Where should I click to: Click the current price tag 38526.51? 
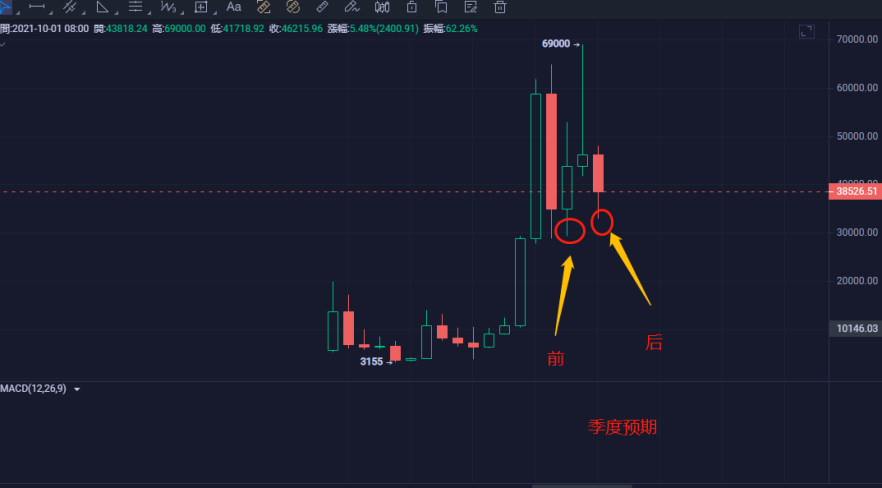click(x=855, y=192)
